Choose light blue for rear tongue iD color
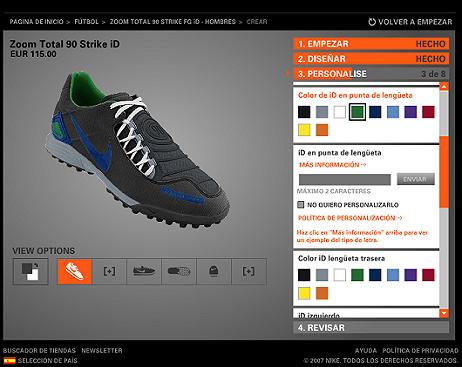The height and width of the screenshot is (367, 462). pos(393,275)
